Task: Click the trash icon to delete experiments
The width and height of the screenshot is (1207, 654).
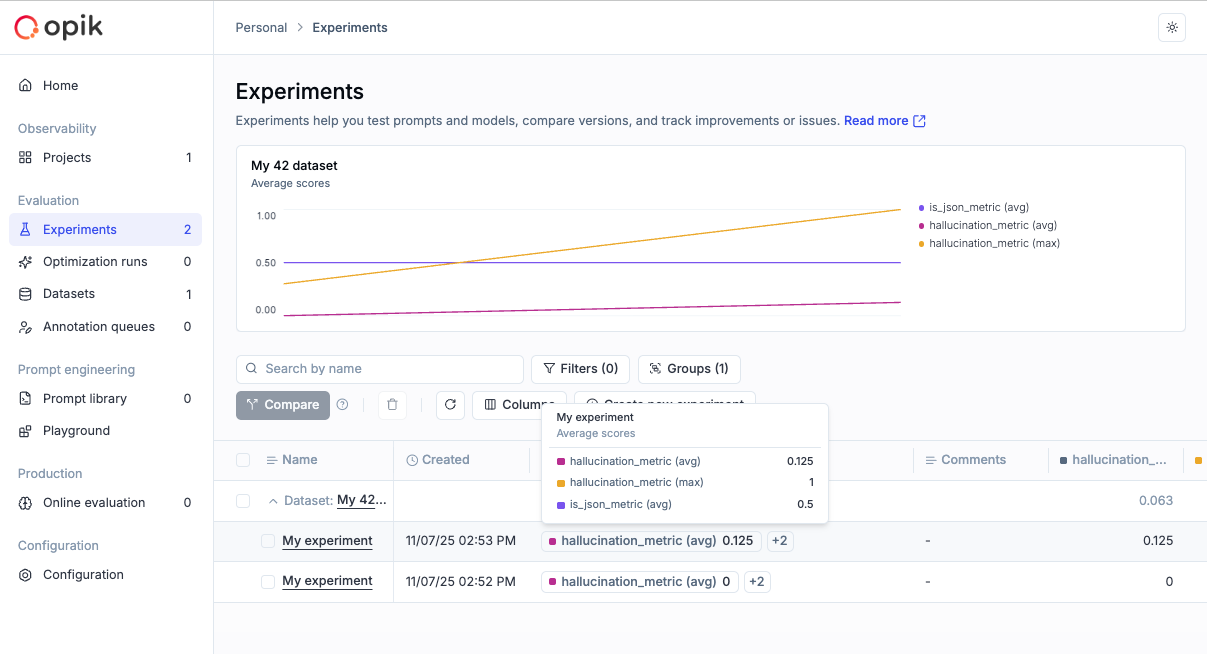Action: click(392, 405)
